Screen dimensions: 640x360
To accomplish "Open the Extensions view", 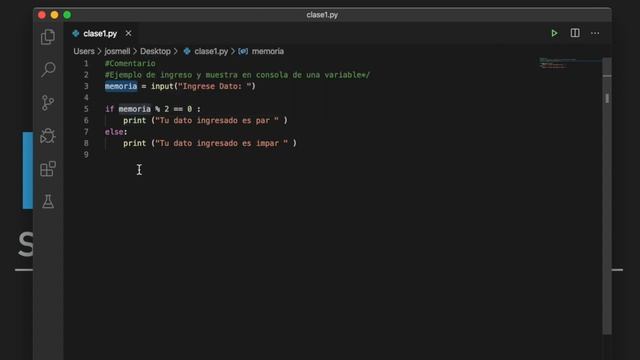I will (x=48, y=169).
